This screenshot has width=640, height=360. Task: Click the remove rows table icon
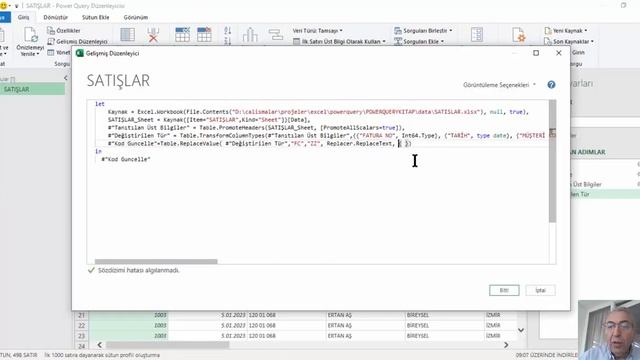point(204,35)
